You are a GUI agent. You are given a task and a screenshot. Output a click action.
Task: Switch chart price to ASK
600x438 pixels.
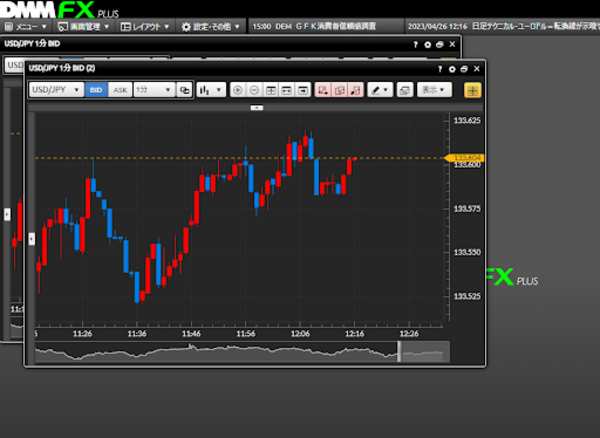(x=120, y=89)
